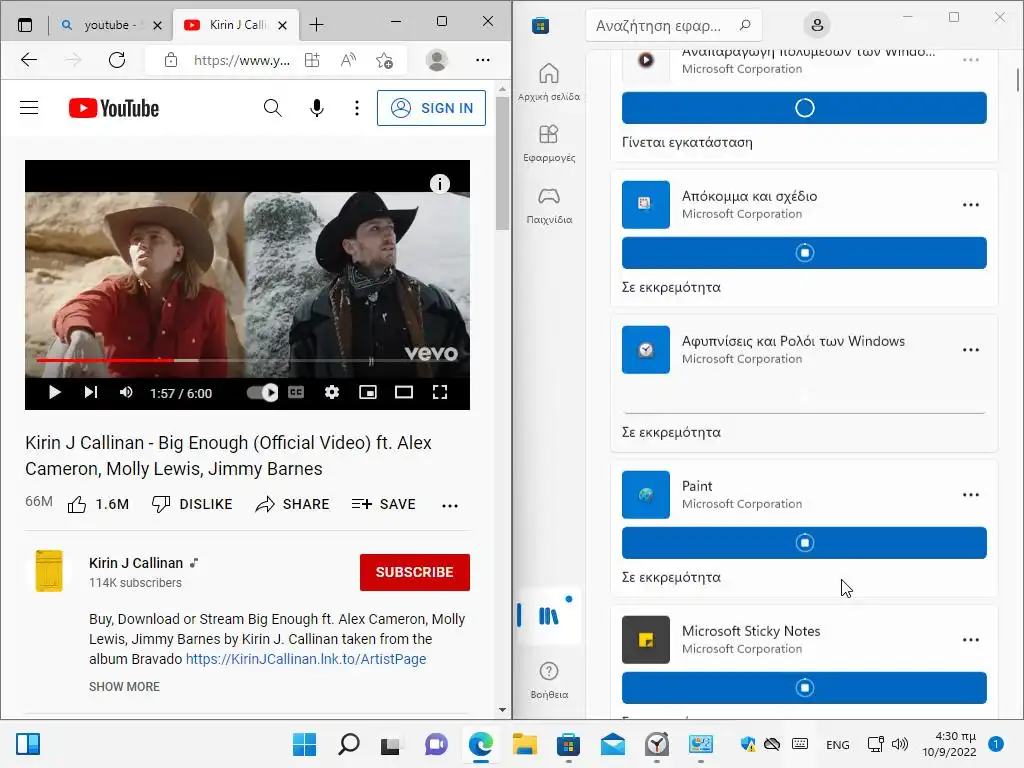The image size is (1024, 768).
Task: Open options for Απόκομμα και σχέδιο
Action: pyautogui.click(x=970, y=204)
